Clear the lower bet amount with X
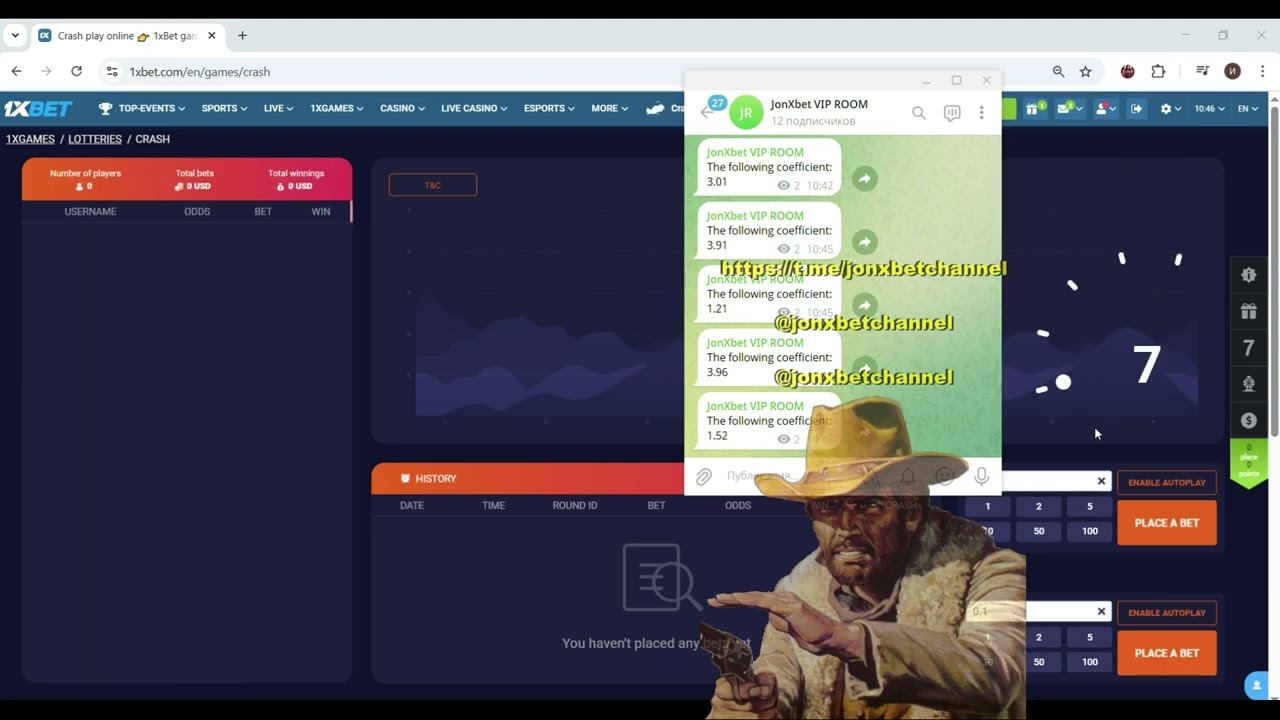The width and height of the screenshot is (1280, 720). coord(1101,611)
